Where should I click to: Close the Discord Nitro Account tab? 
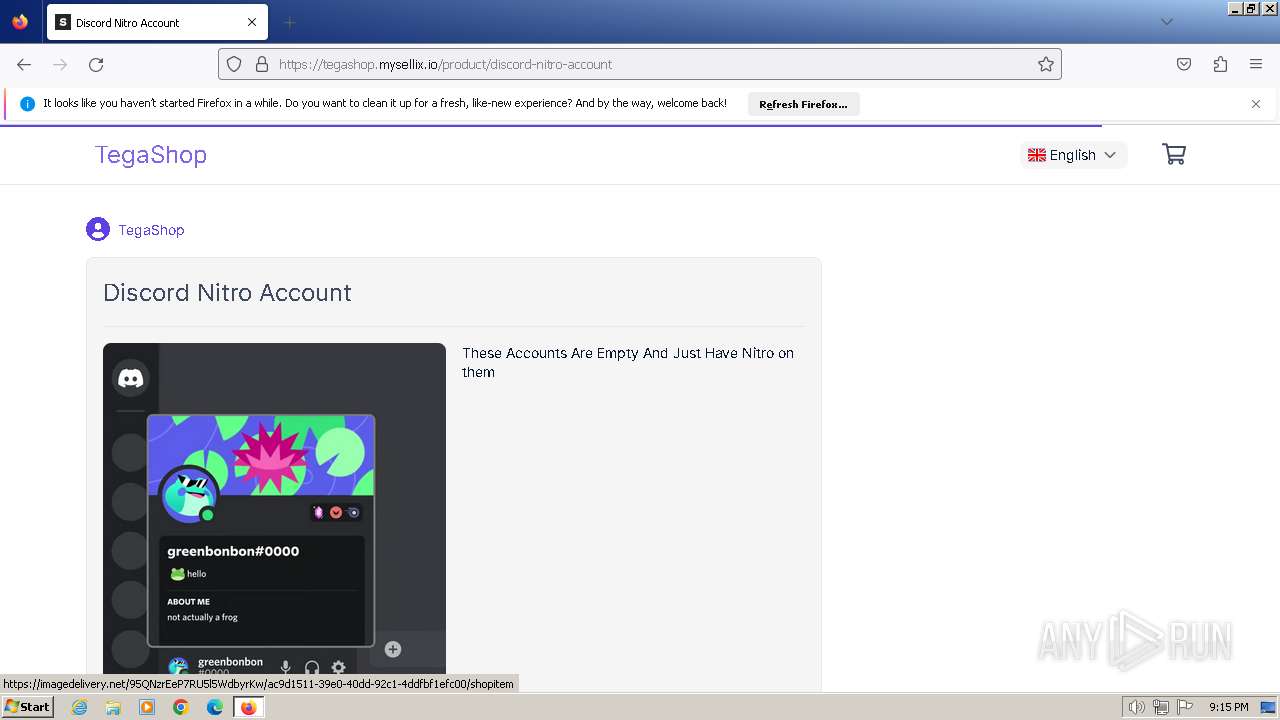pyautogui.click(x=252, y=22)
